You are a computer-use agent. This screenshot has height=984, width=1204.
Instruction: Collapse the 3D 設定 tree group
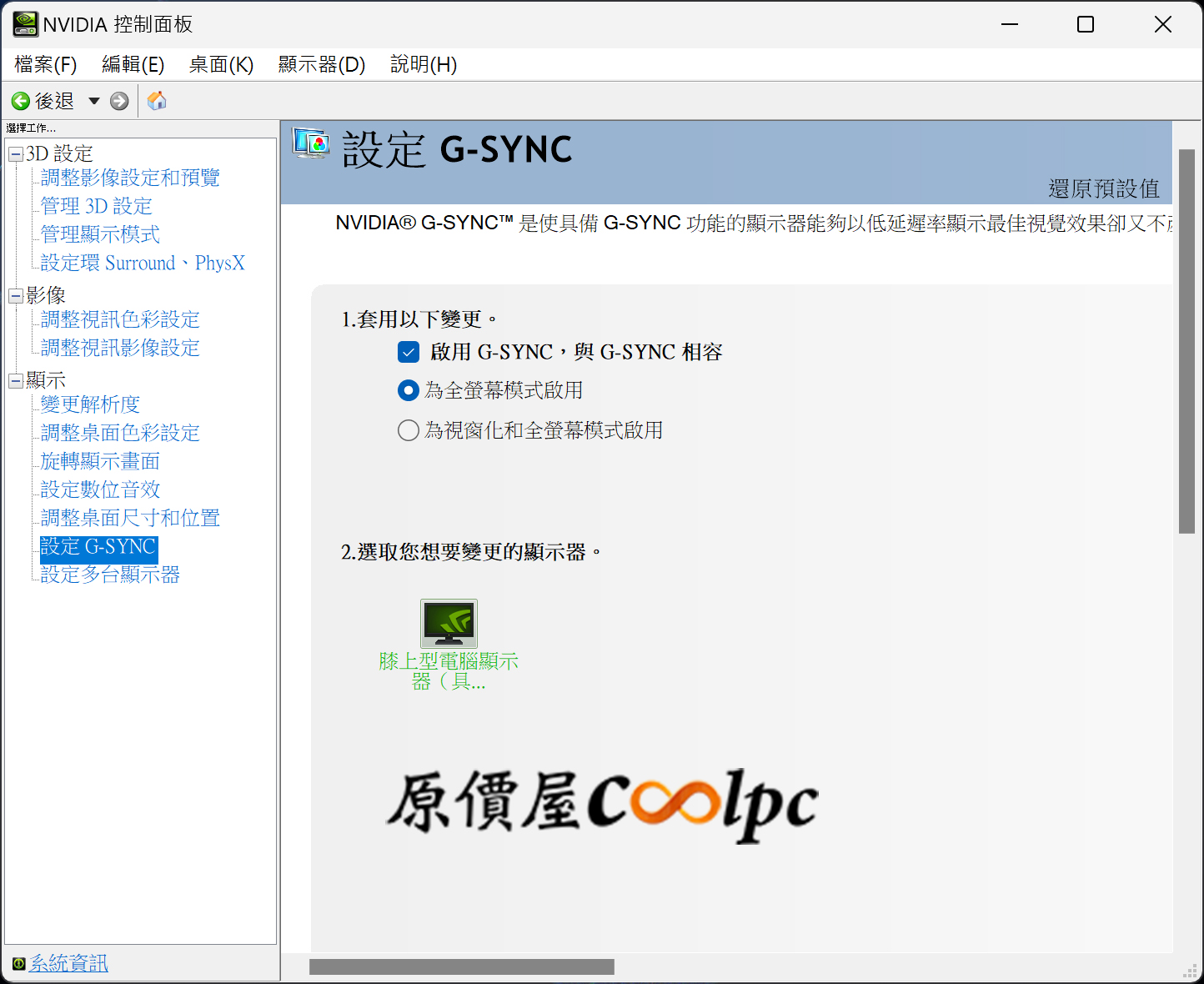click(x=16, y=154)
